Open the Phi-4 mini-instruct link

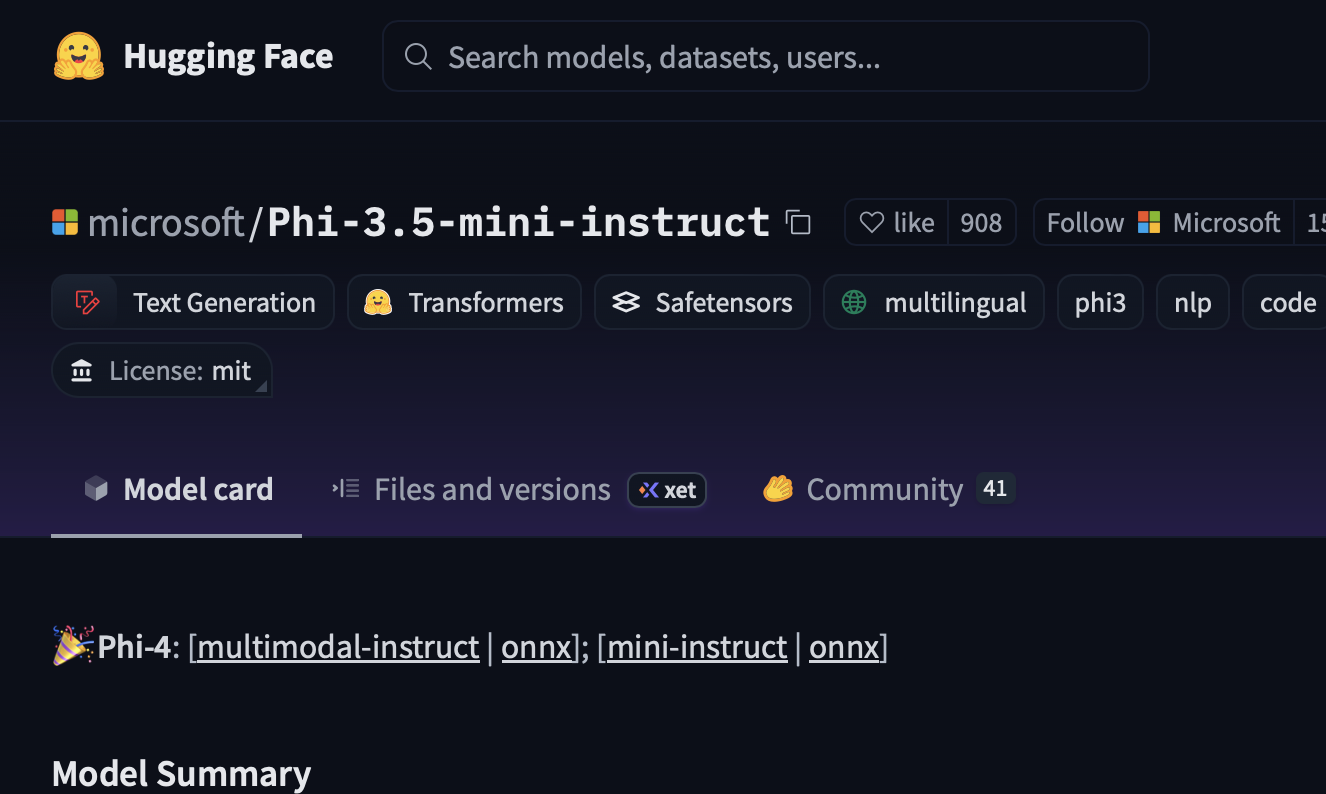pos(697,647)
